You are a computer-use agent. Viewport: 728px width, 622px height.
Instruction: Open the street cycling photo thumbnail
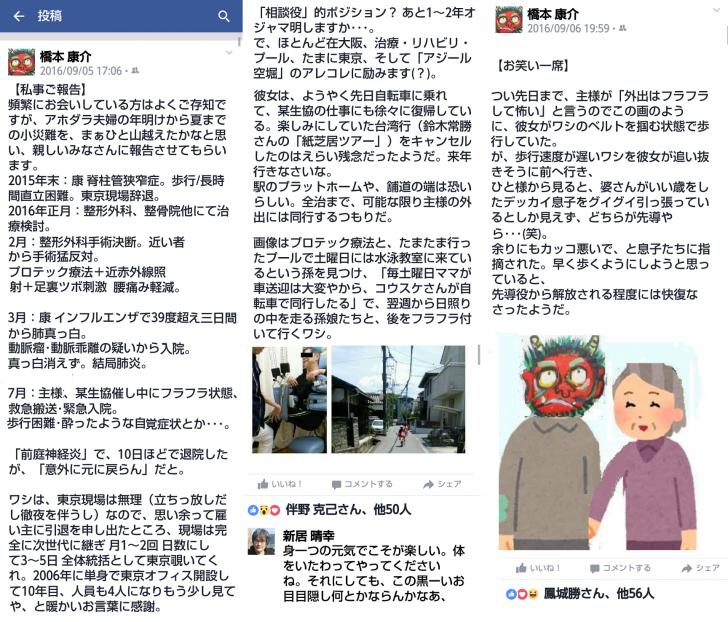[x=398, y=399]
